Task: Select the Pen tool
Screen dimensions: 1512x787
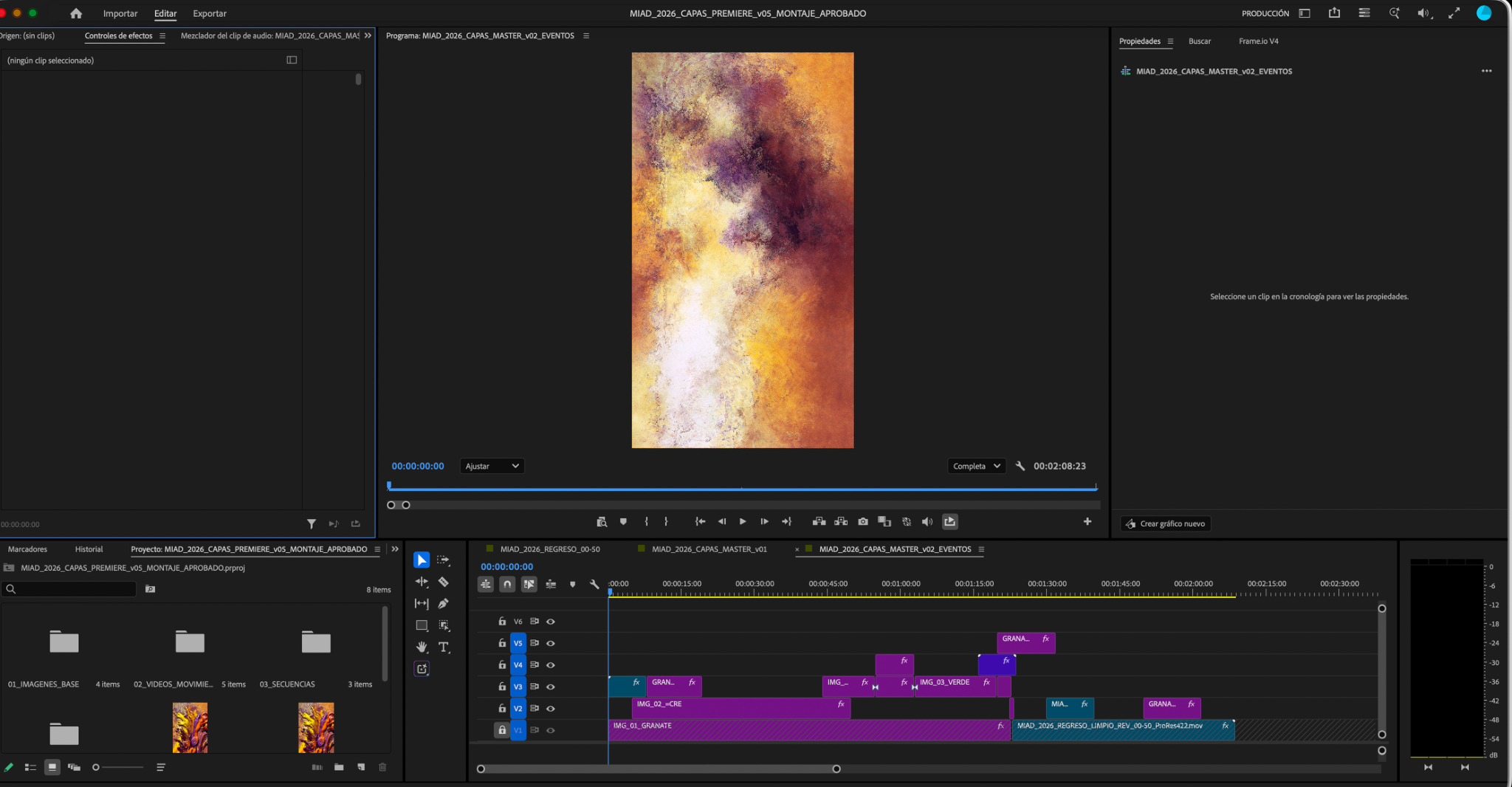Action: click(x=443, y=604)
